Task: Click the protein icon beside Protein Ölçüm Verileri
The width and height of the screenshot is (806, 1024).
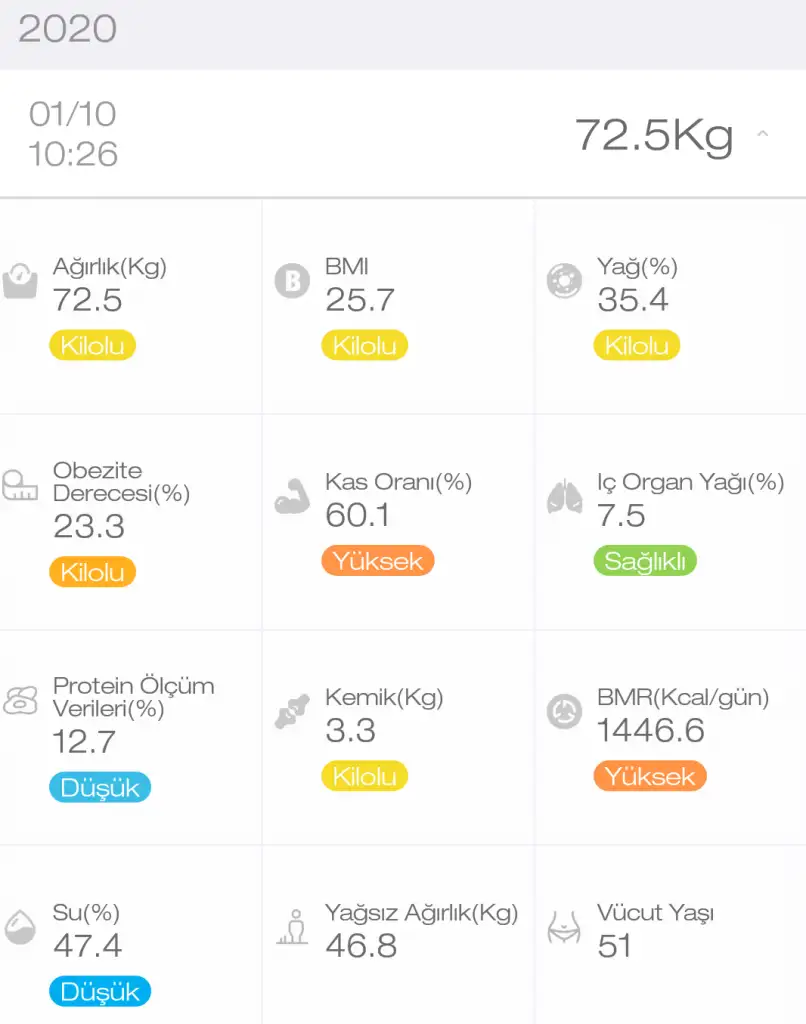Action: (x=19, y=701)
